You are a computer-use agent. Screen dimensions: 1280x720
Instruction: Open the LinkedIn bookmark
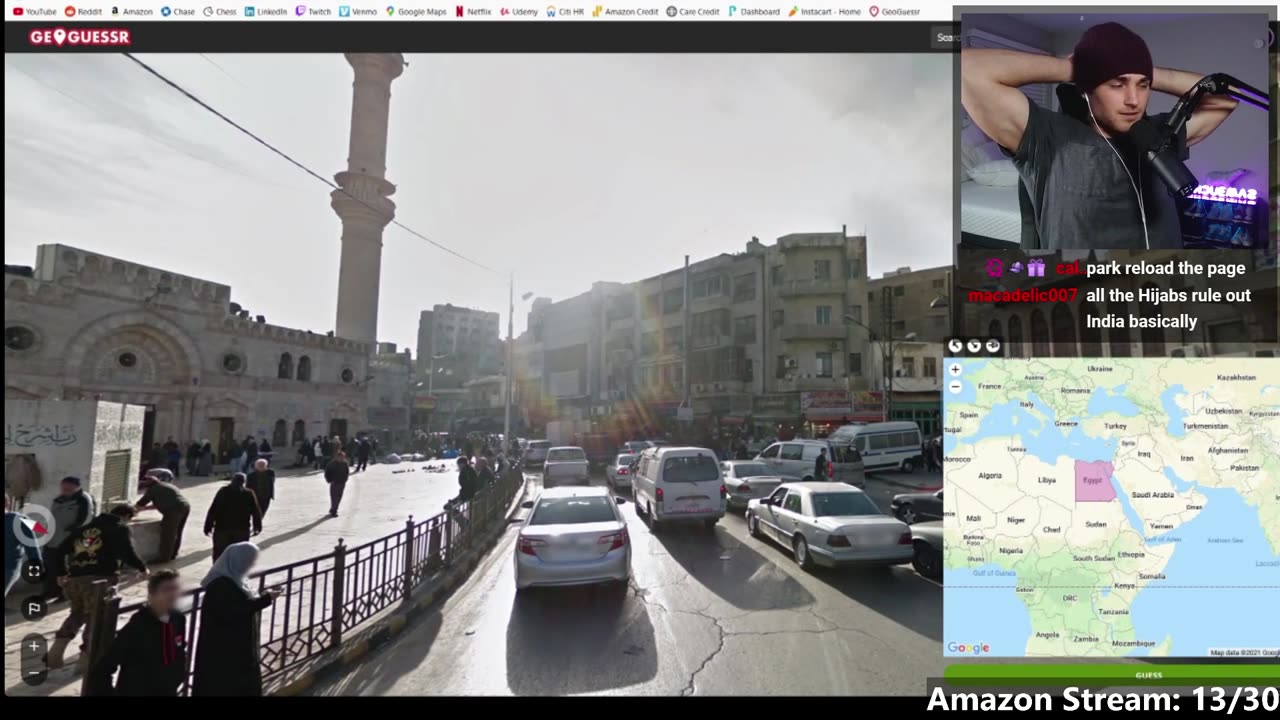coord(266,11)
